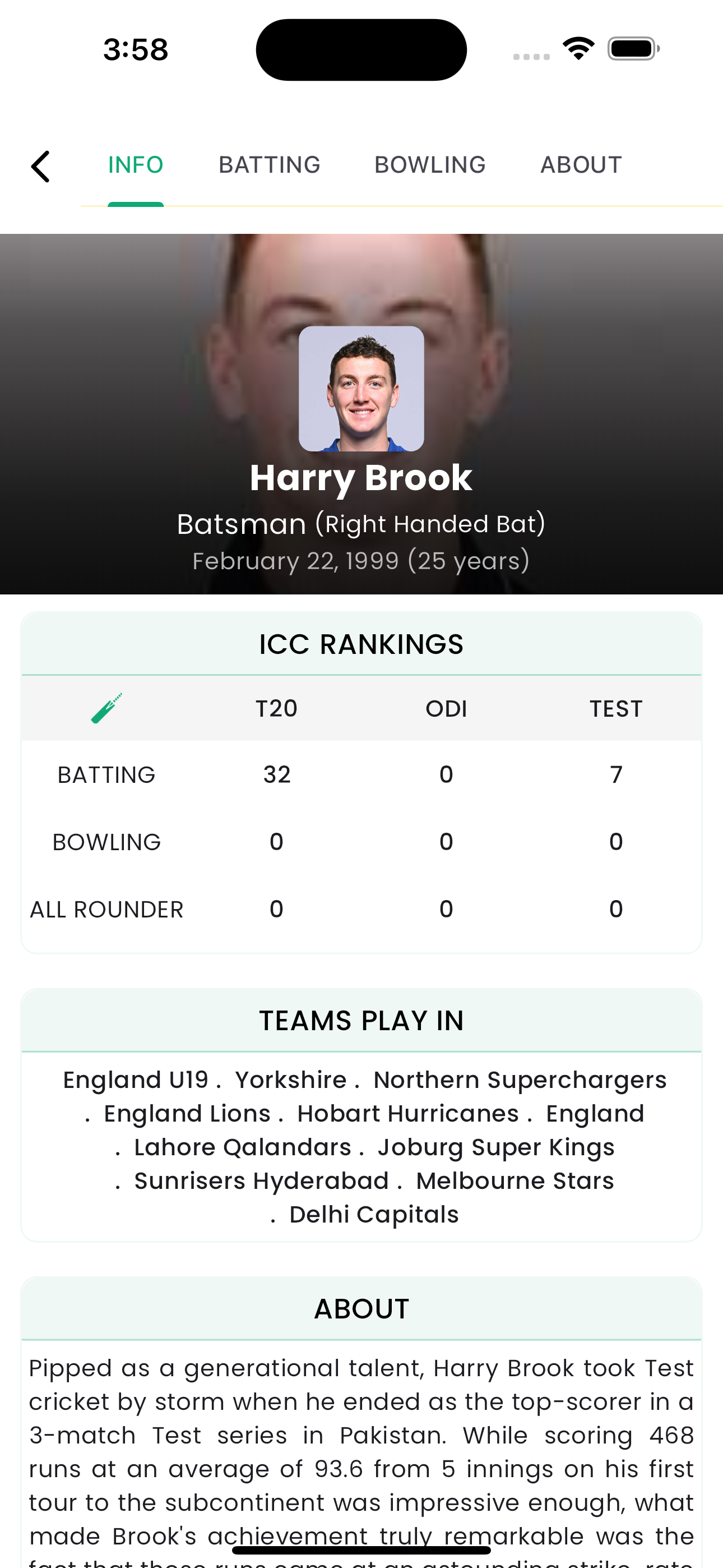
Task: Select the BOWLING tab
Action: click(430, 165)
